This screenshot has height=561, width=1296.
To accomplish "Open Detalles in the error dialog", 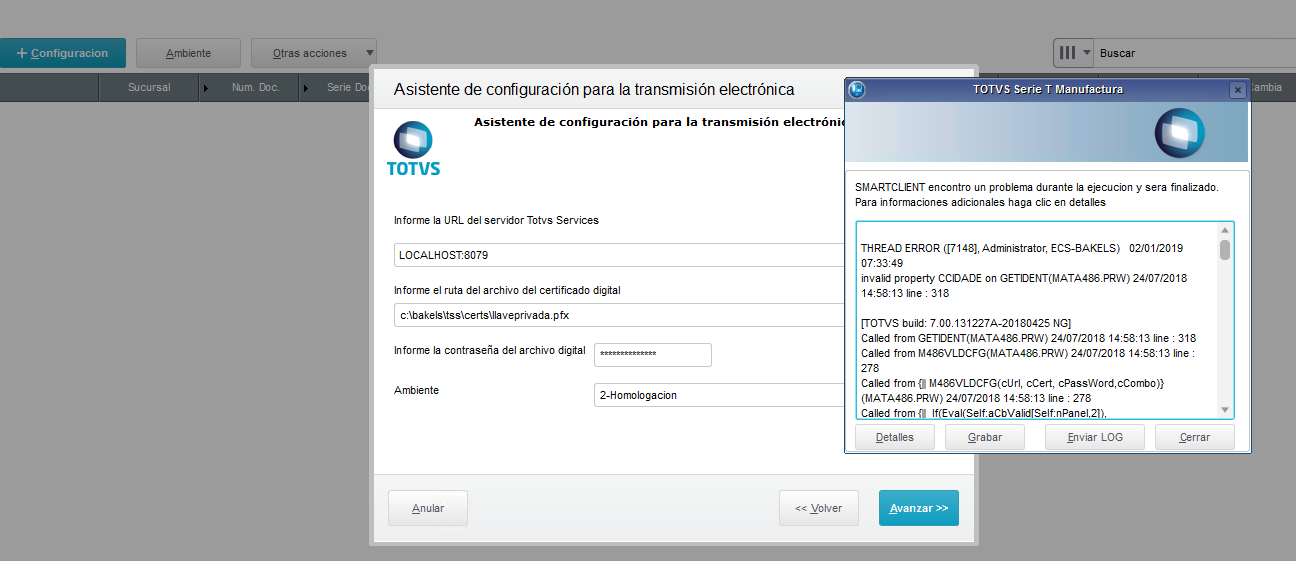I will (895, 437).
